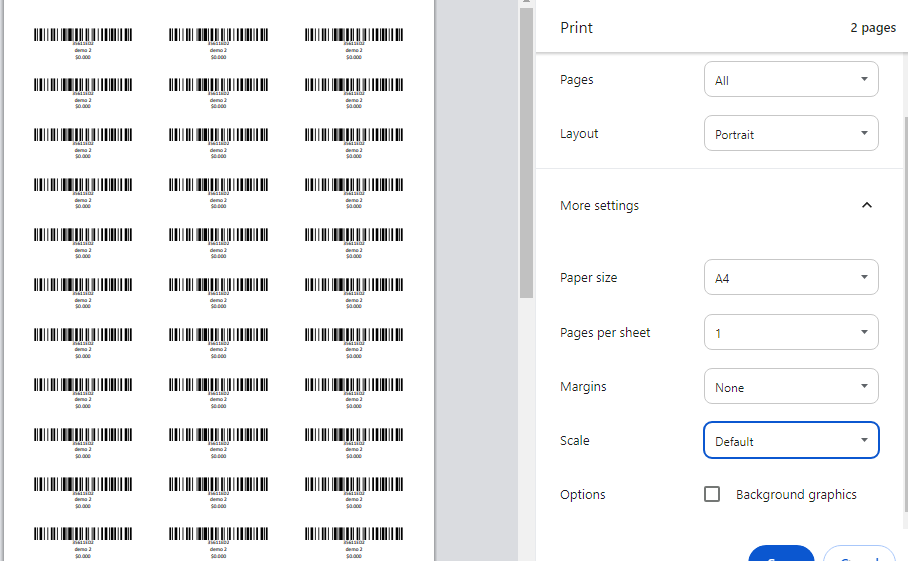Click the 'Pages per sheet' label
This screenshot has height=561, width=908.
[605, 332]
